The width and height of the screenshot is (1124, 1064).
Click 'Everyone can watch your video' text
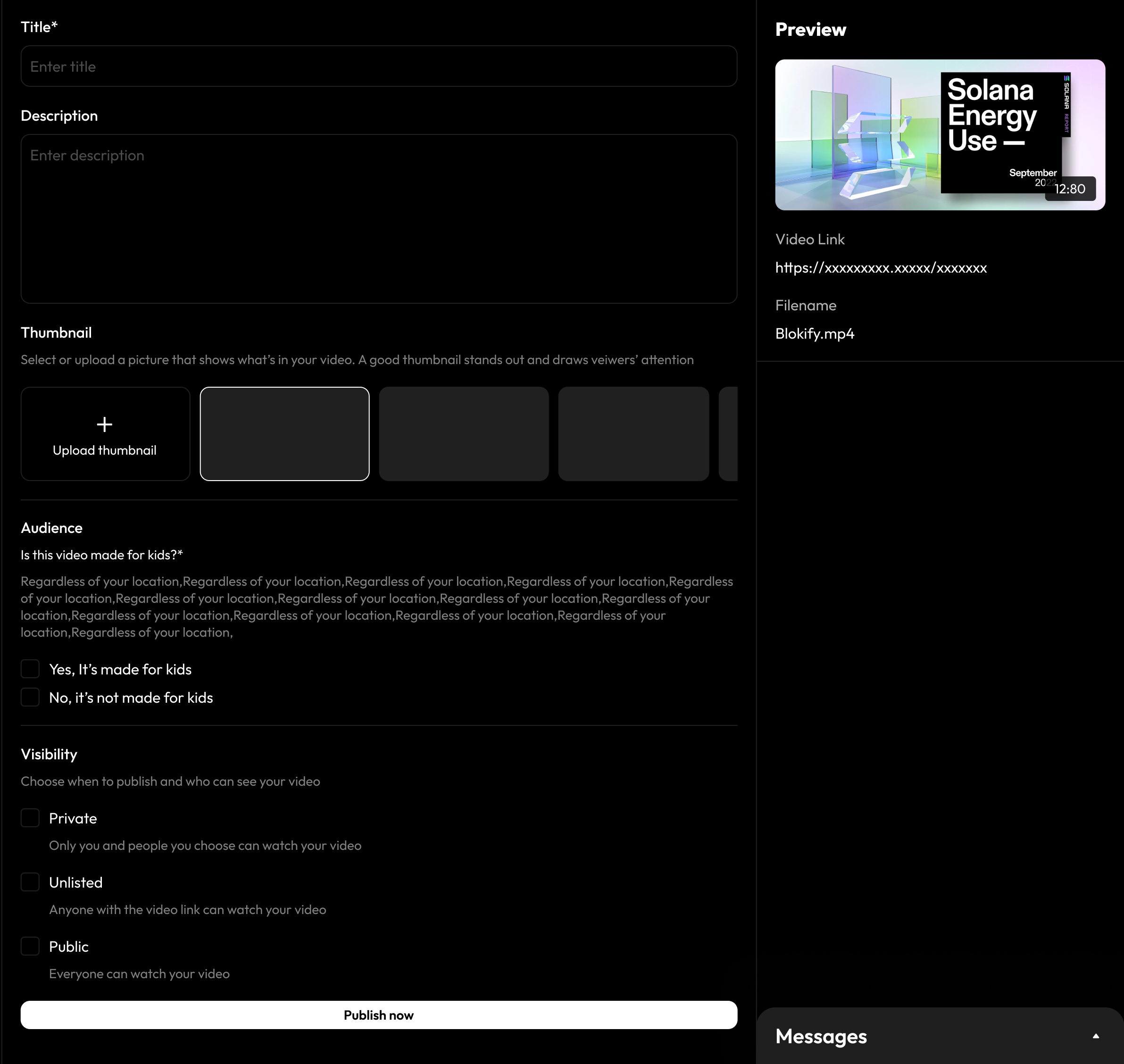140,974
